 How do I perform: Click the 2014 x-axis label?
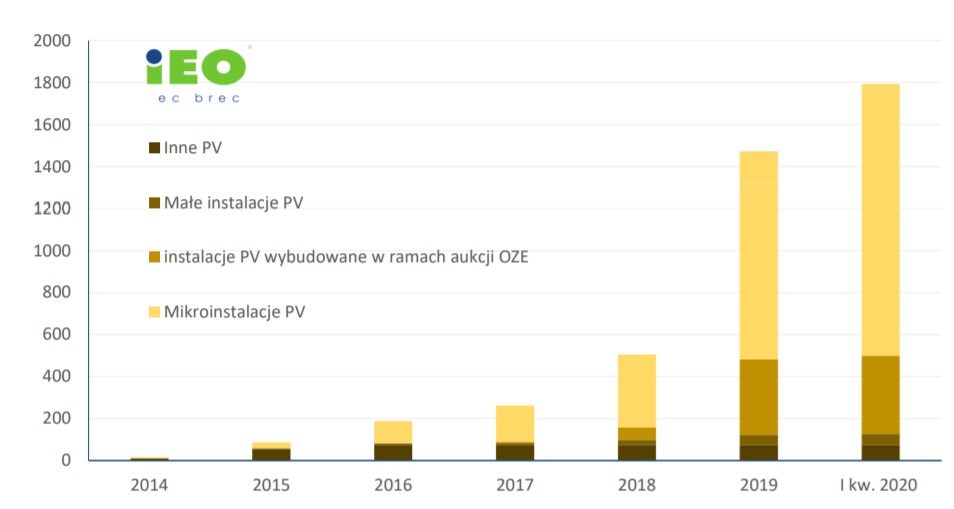[150, 484]
